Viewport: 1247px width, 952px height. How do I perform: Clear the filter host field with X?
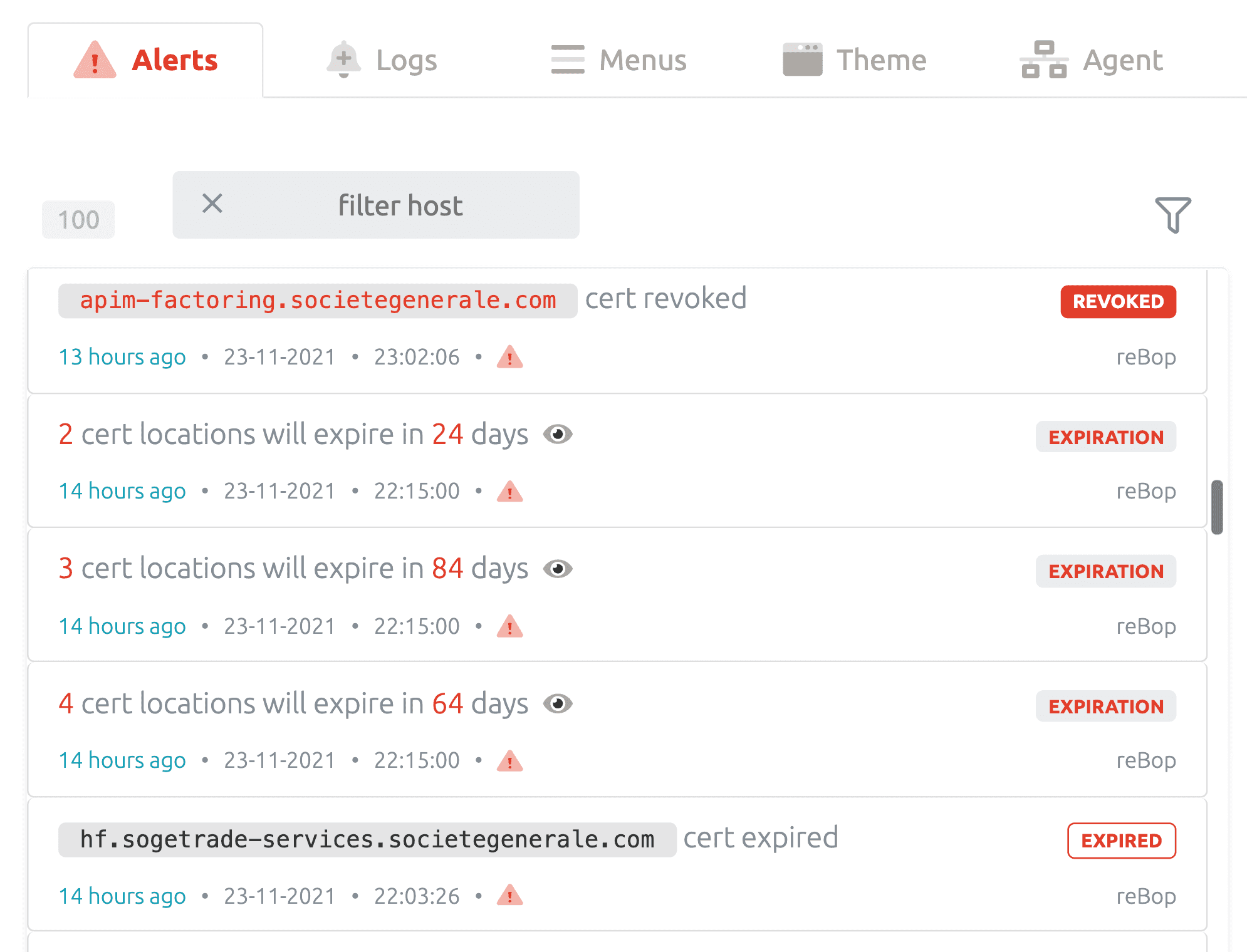tap(212, 204)
